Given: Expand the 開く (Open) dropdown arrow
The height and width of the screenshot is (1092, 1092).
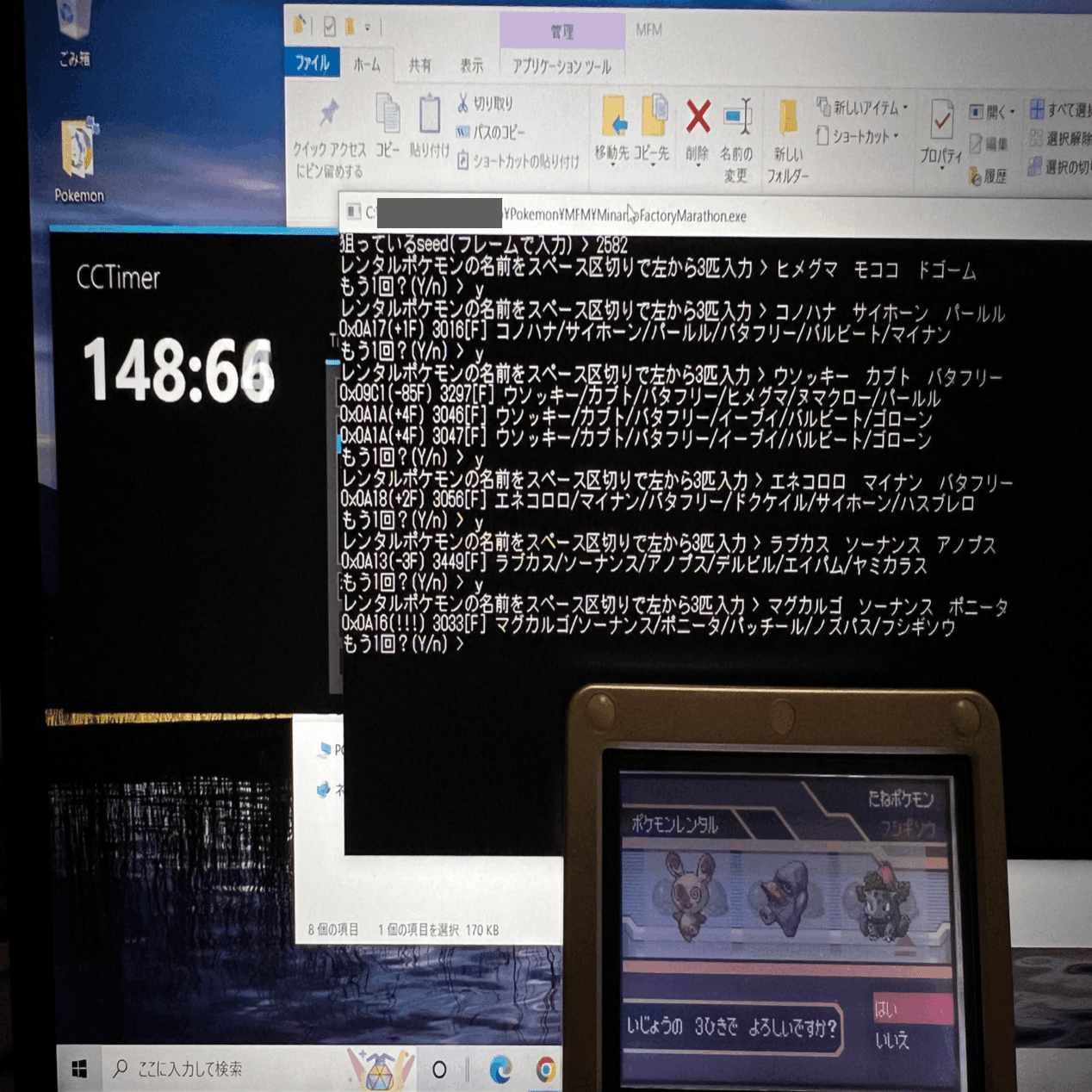Looking at the screenshot, I should click(1012, 112).
